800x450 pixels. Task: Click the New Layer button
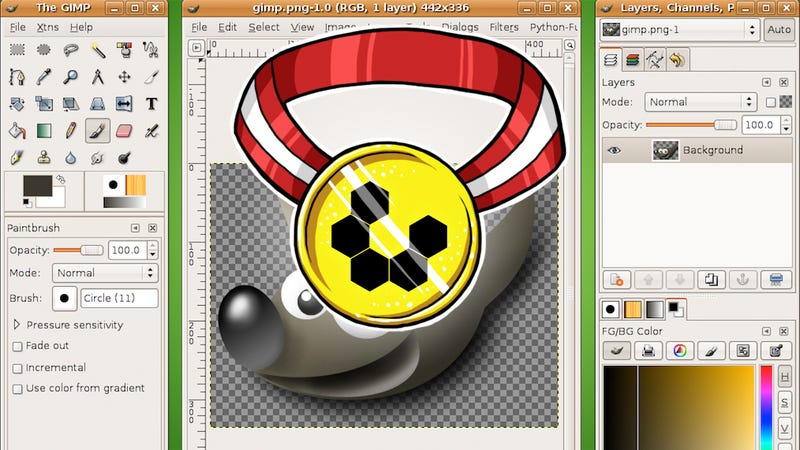616,280
